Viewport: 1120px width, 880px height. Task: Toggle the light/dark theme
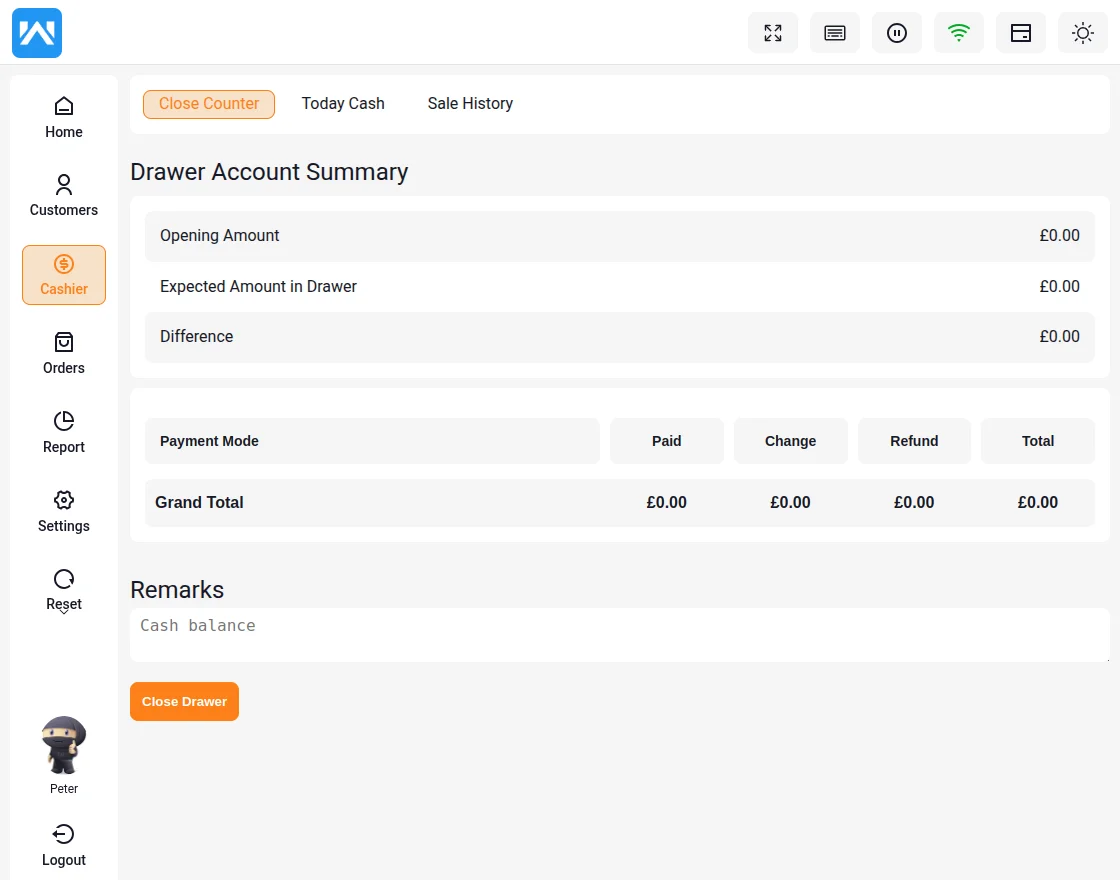click(1082, 32)
